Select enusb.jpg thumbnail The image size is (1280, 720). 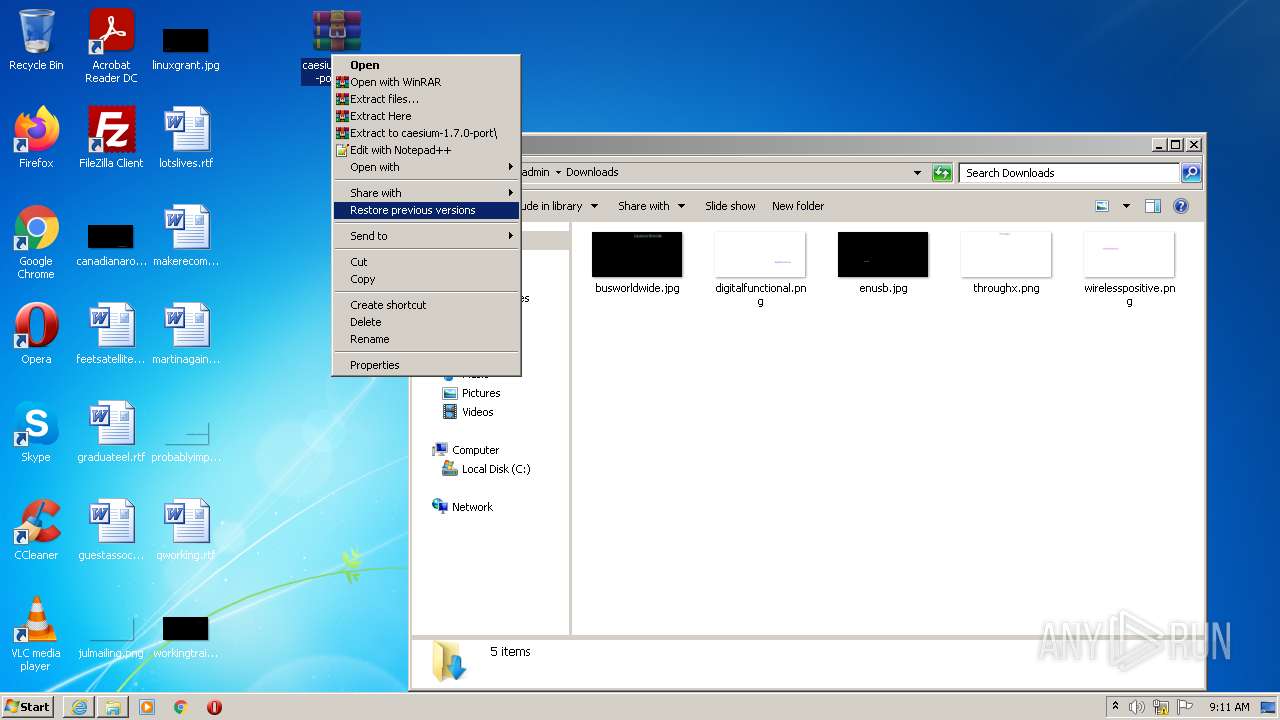tap(883, 262)
